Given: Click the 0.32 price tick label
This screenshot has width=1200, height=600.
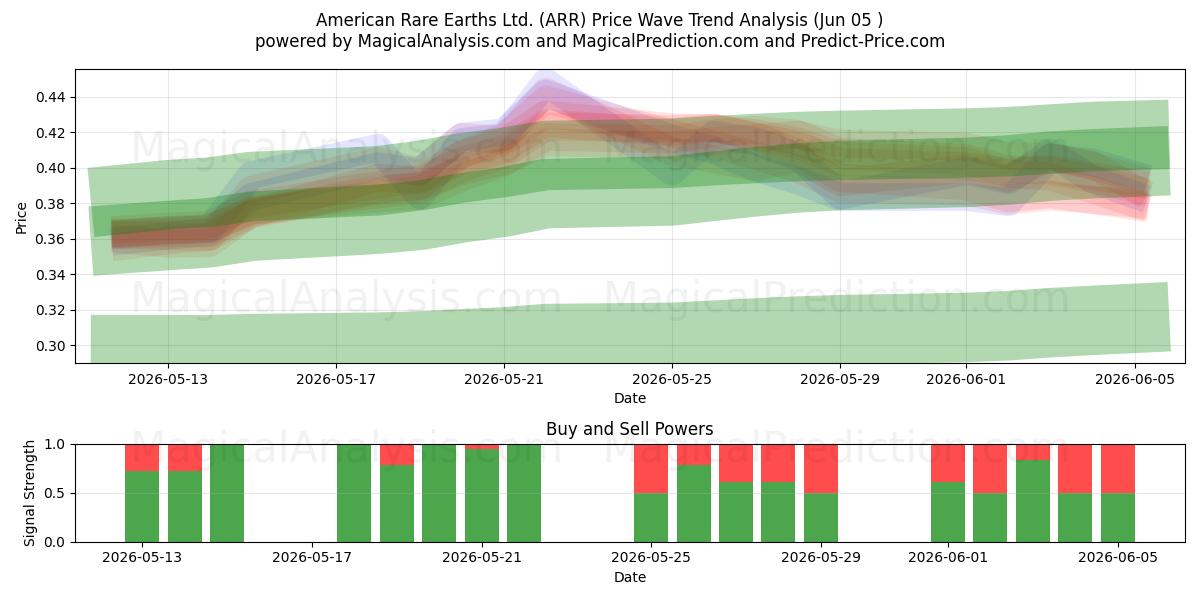Looking at the screenshot, I should click(52, 310).
